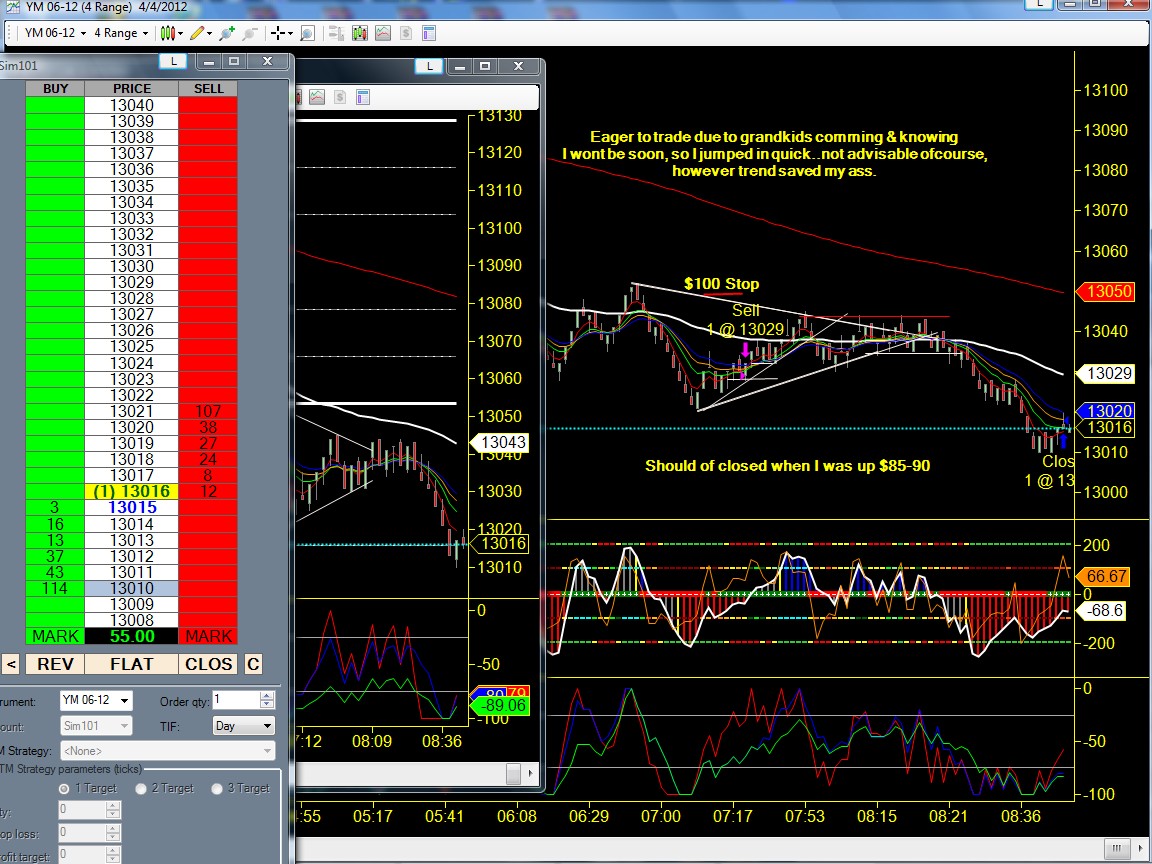This screenshot has height=864, width=1152.
Task: Click the SELL column header
Action: [208, 88]
